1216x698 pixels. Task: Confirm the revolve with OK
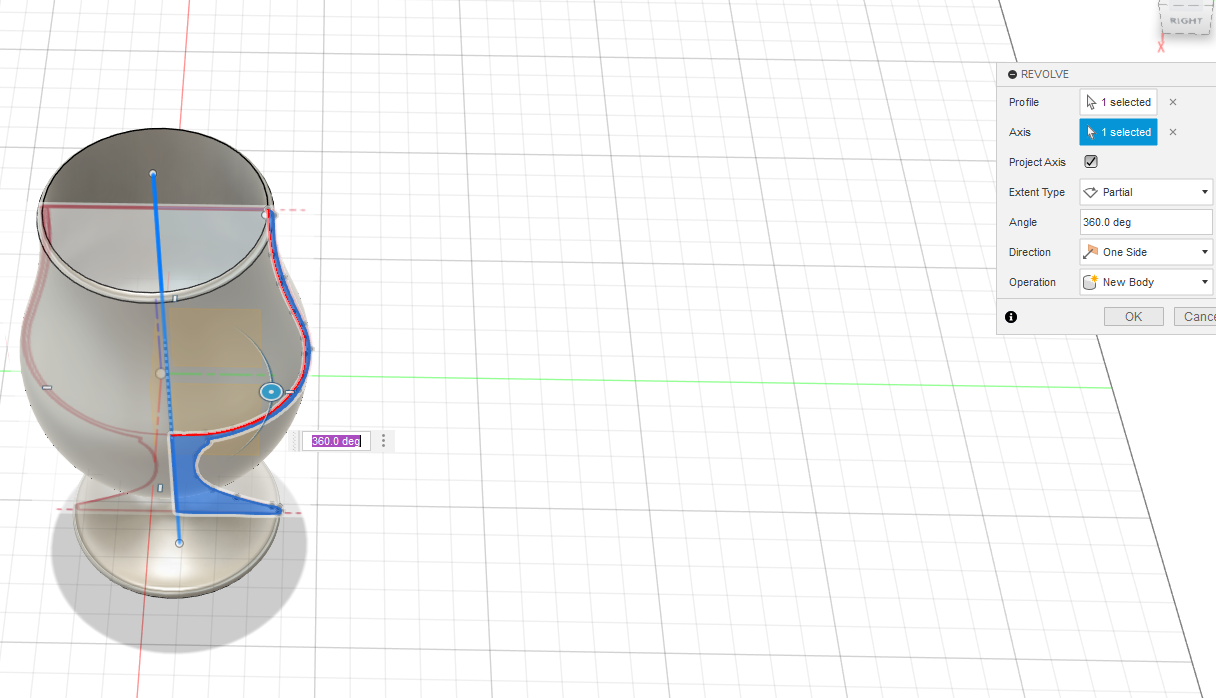(1133, 317)
